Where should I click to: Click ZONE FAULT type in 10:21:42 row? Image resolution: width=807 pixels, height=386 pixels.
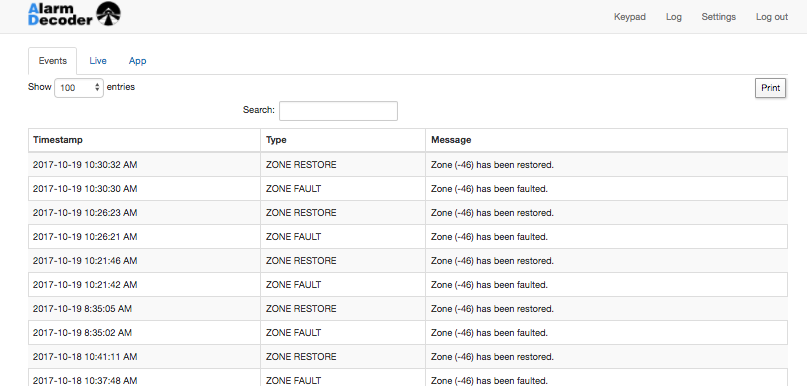[x=293, y=285]
